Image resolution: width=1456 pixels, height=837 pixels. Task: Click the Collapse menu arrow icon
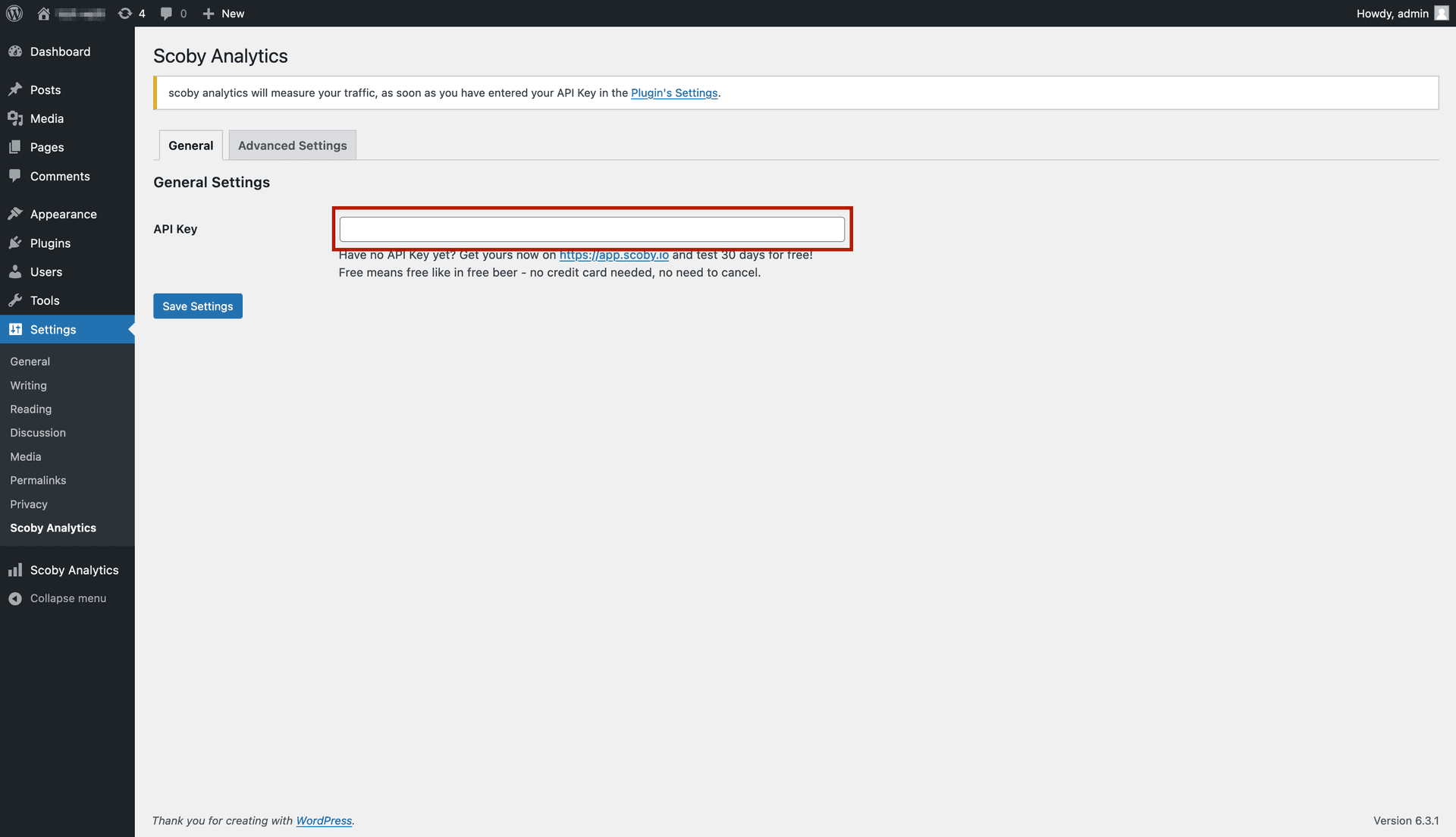15,599
